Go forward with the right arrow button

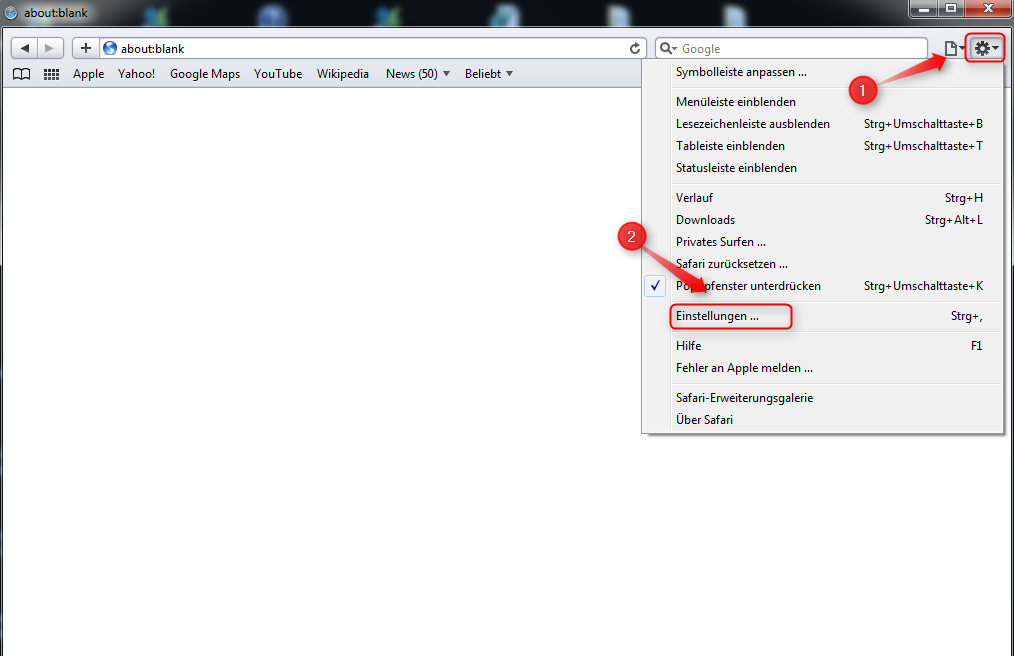[x=50, y=49]
